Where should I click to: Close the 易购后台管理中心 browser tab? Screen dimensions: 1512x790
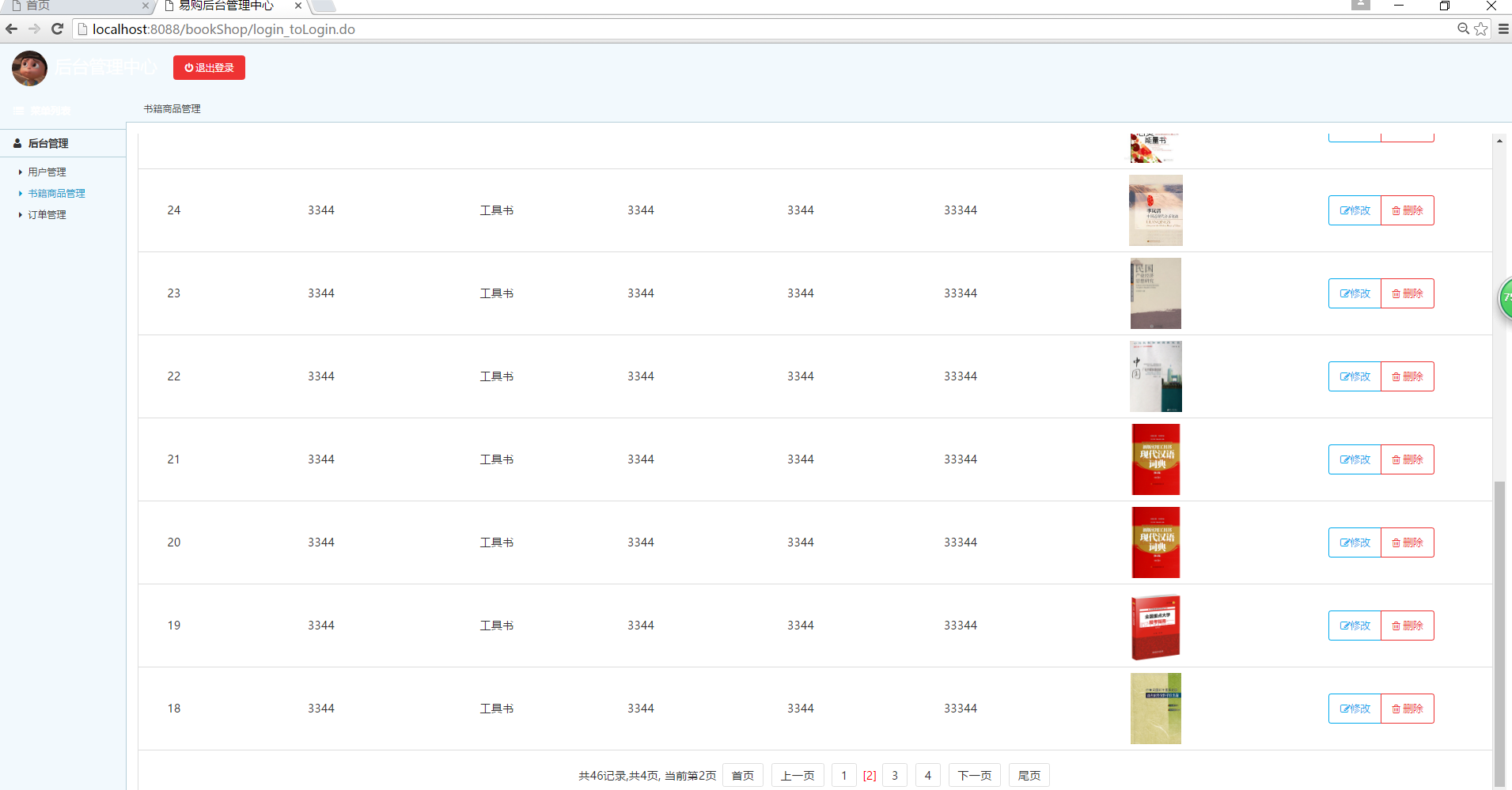(298, 6)
